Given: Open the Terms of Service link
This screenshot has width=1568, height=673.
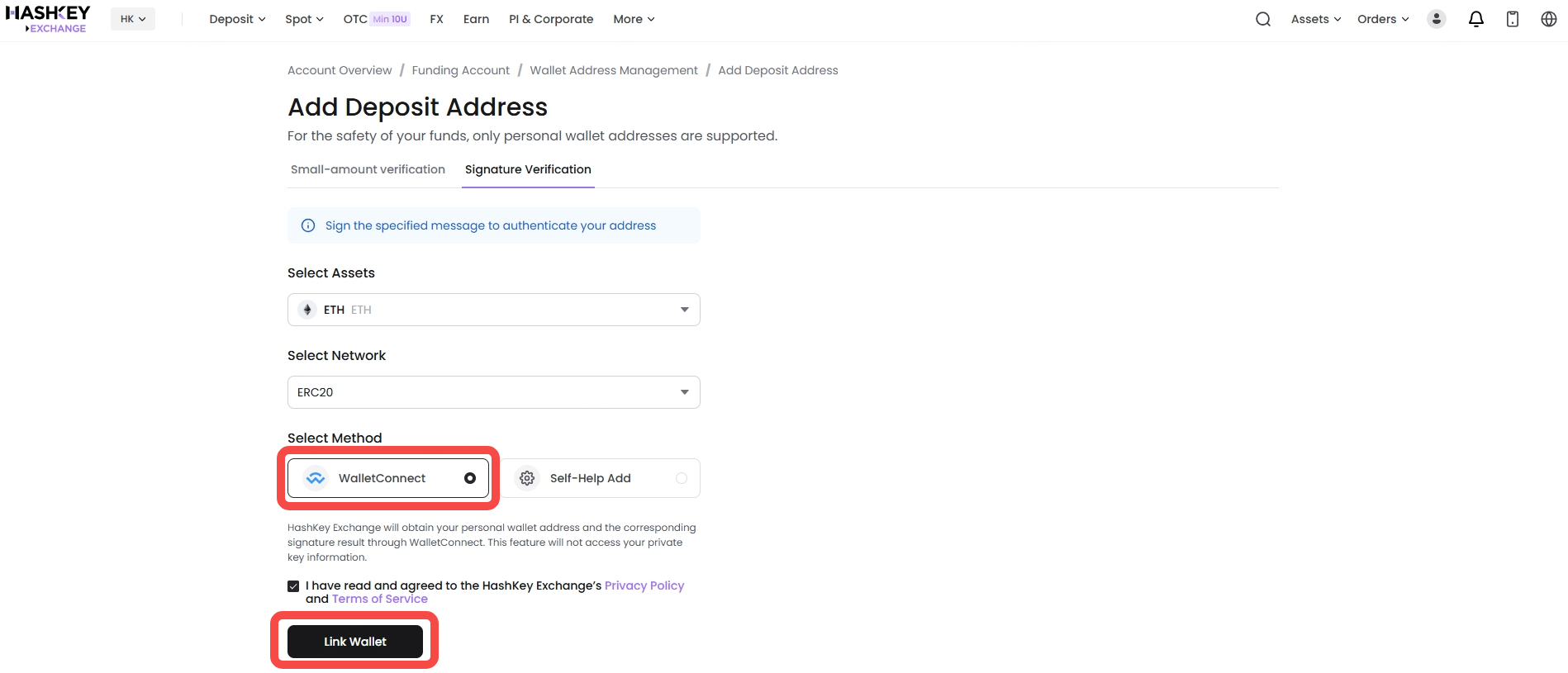Looking at the screenshot, I should (x=380, y=600).
